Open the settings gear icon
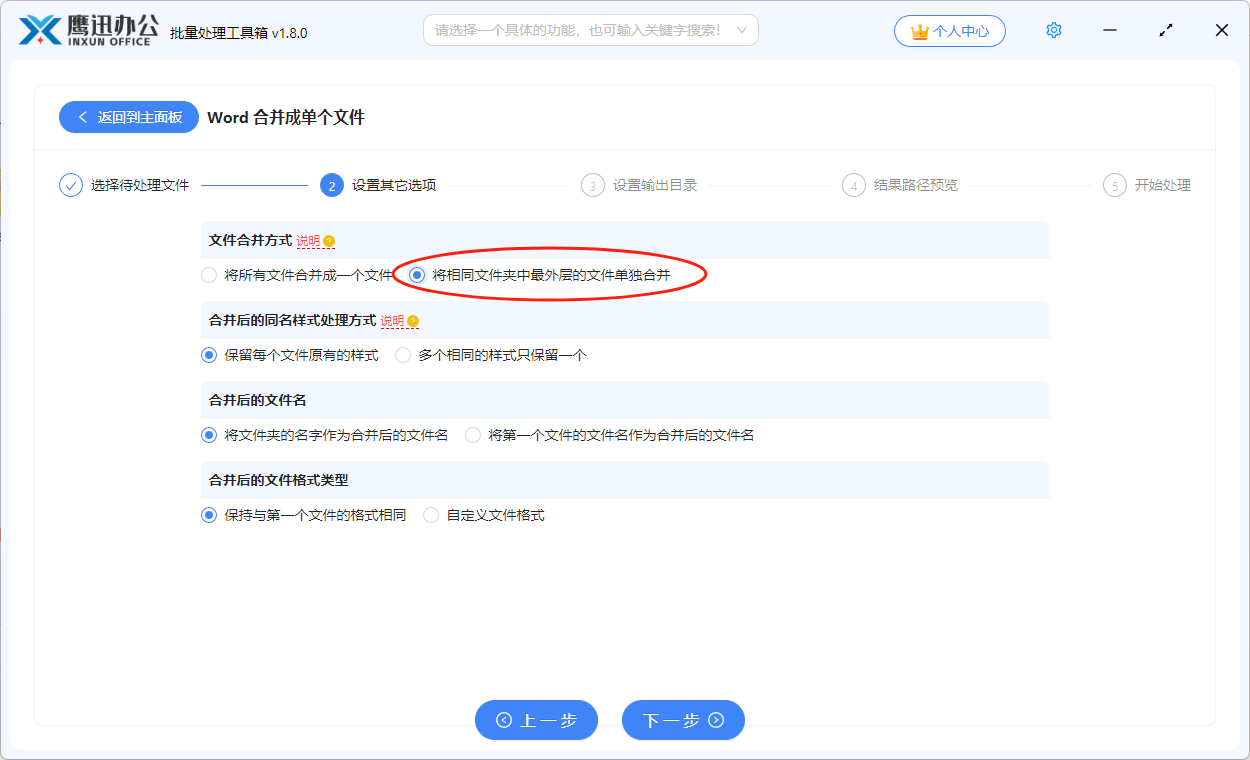This screenshot has width=1250, height=760. pos(1053,30)
